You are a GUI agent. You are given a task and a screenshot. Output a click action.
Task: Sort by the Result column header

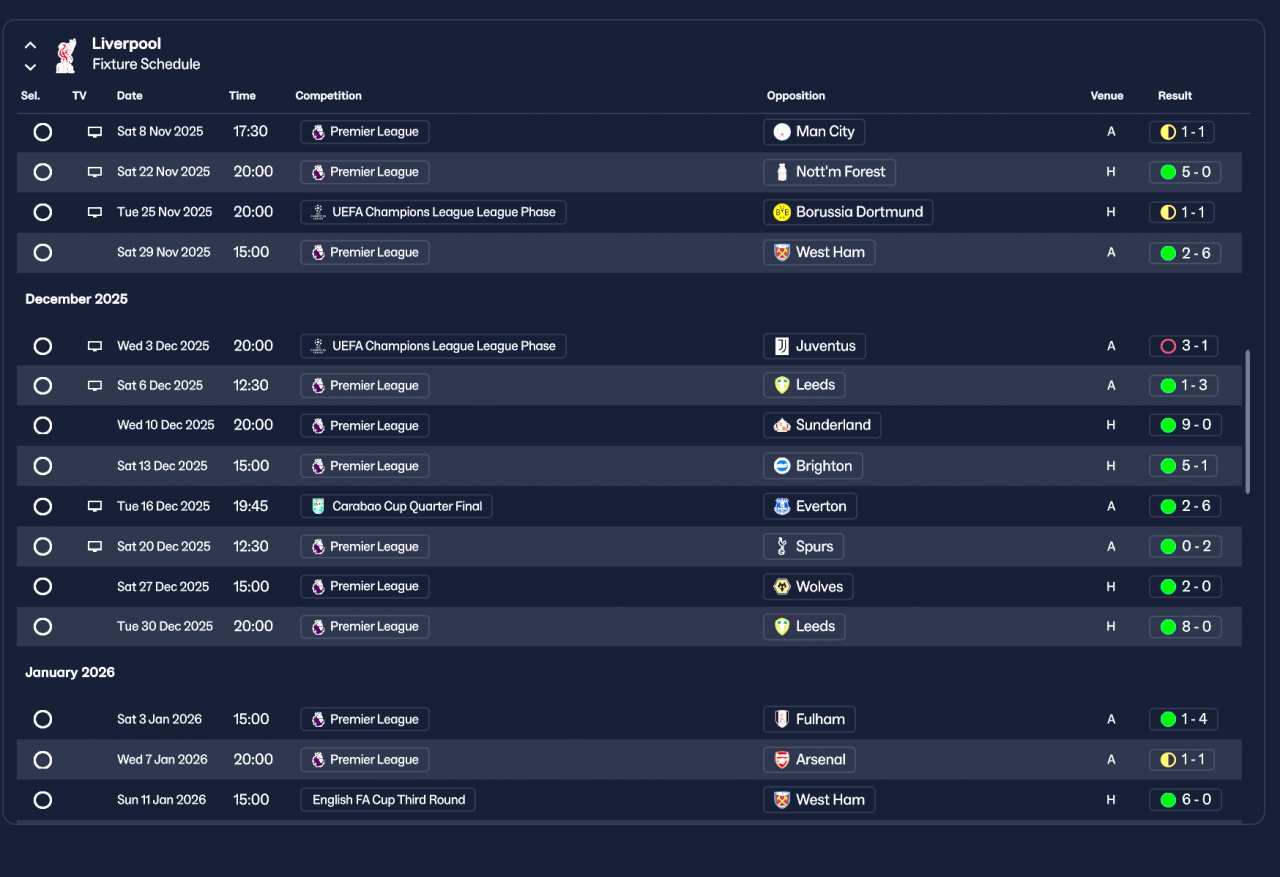[x=1175, y=96]
